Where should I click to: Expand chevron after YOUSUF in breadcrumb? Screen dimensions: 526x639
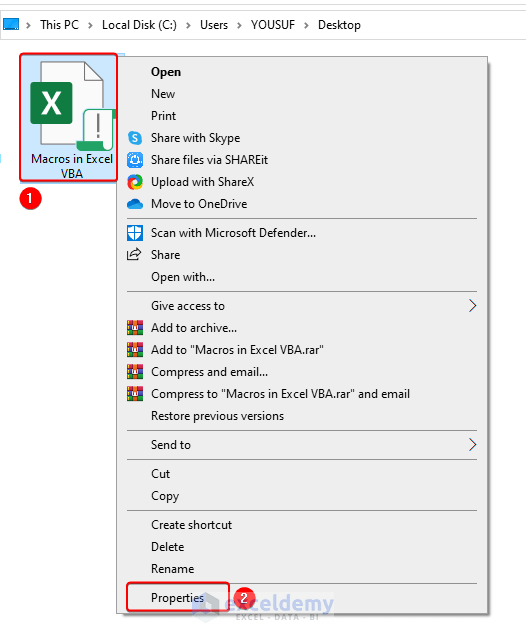306,26
